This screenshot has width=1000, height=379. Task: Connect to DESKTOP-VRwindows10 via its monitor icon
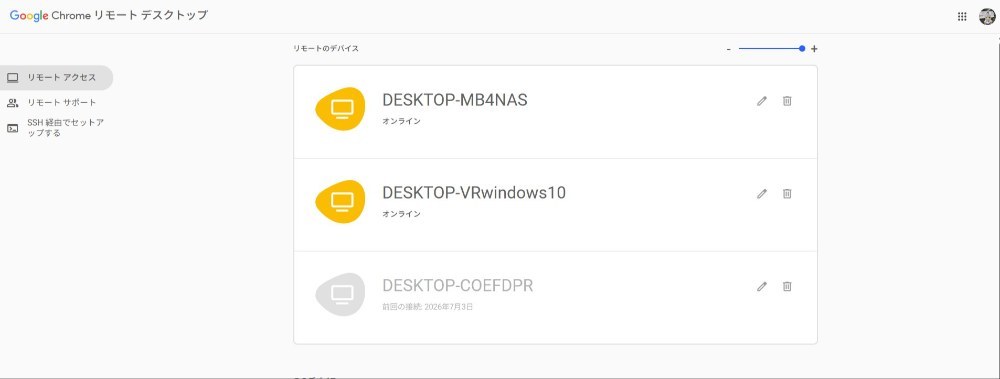point(341,202)
